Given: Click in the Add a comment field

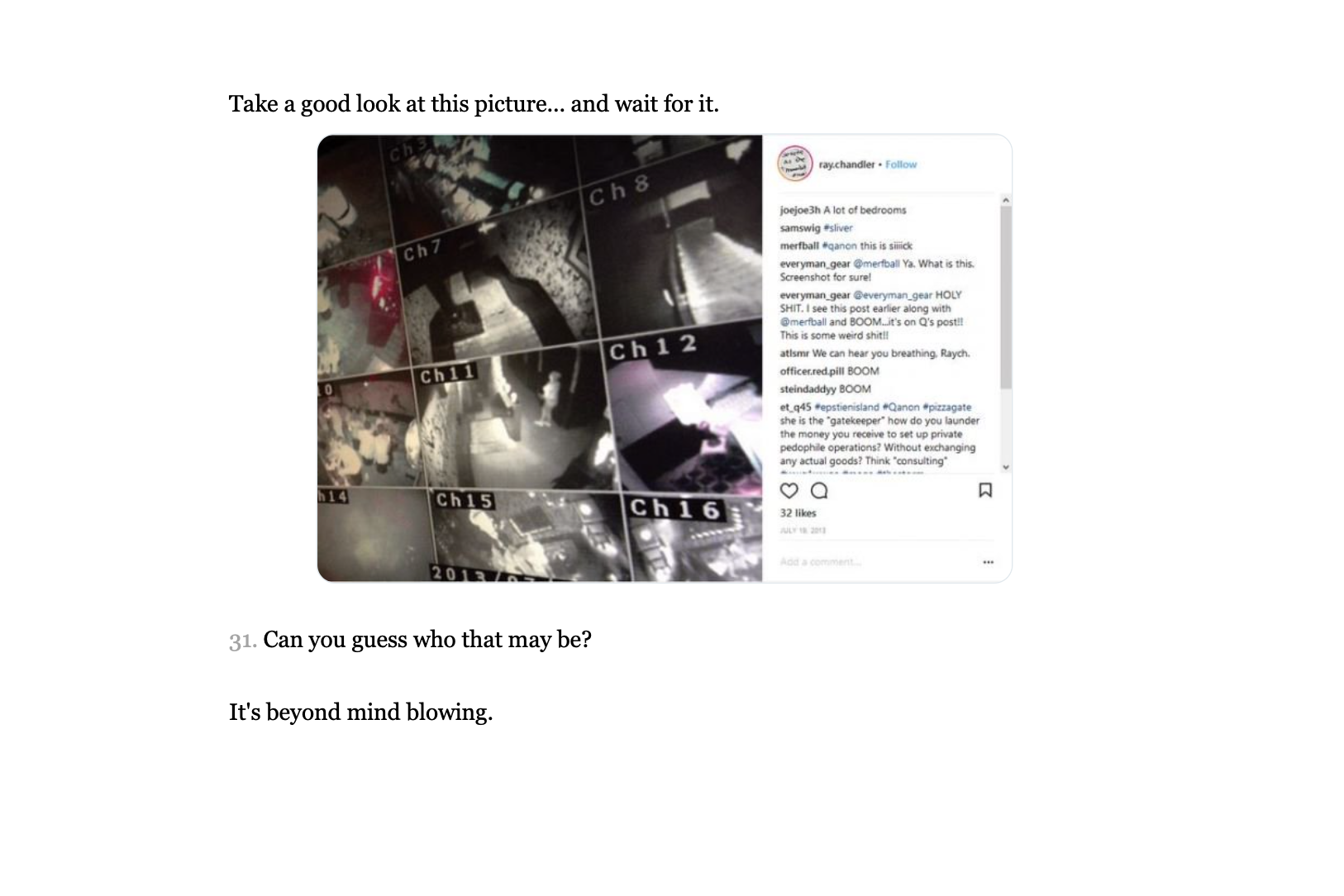Looking at the screenshot, I should click(876, 562).
